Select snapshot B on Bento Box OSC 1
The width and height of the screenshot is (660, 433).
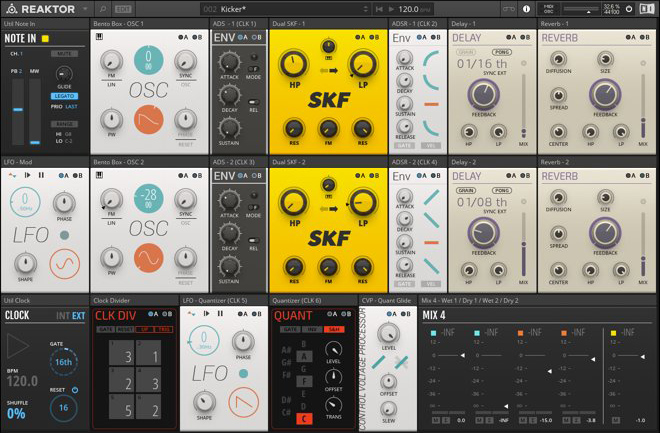pyautogui.click(x=197, y=37)
